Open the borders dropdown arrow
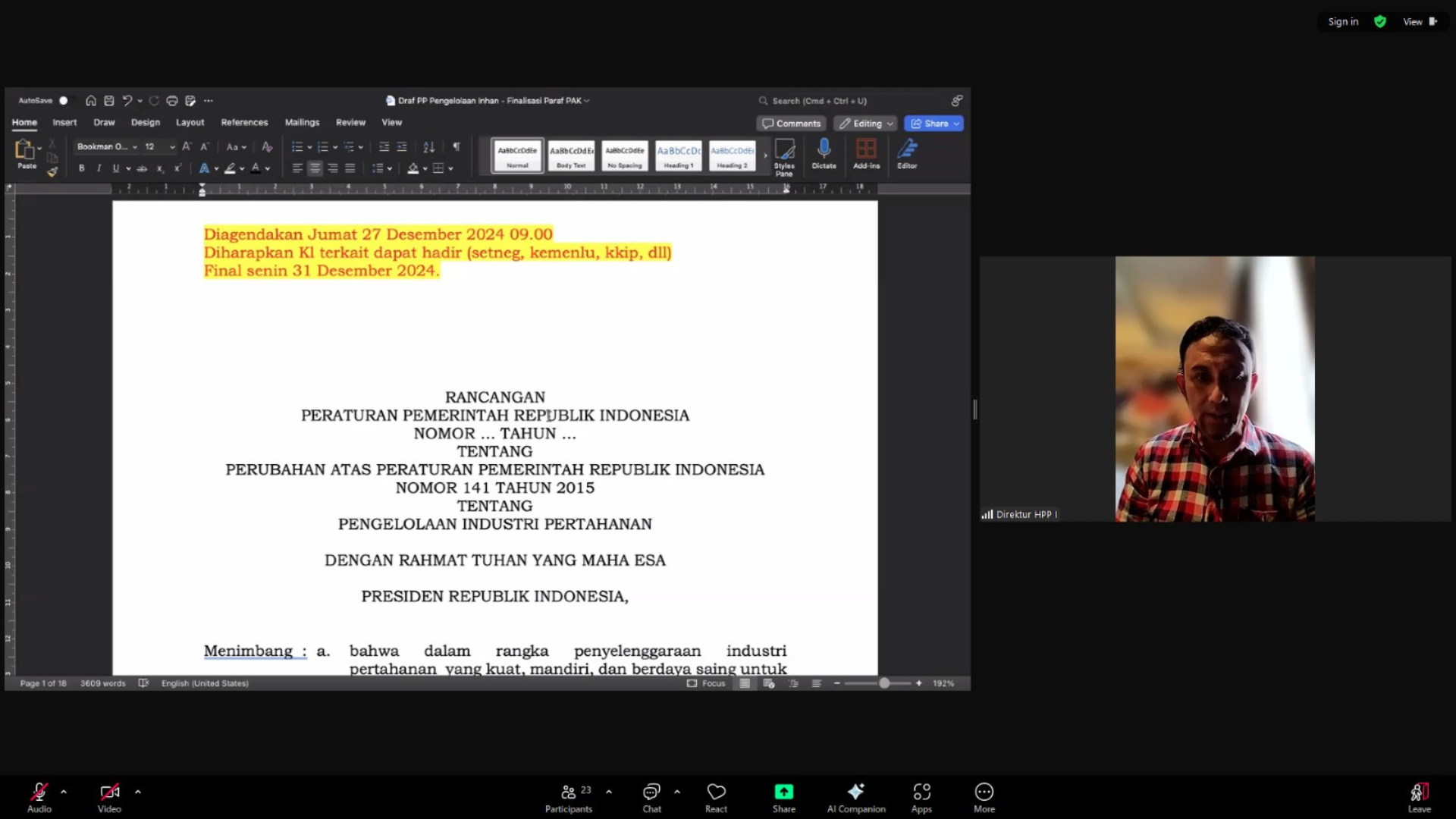This screenshot has height=819, width=1456. (x=450, y=169)
